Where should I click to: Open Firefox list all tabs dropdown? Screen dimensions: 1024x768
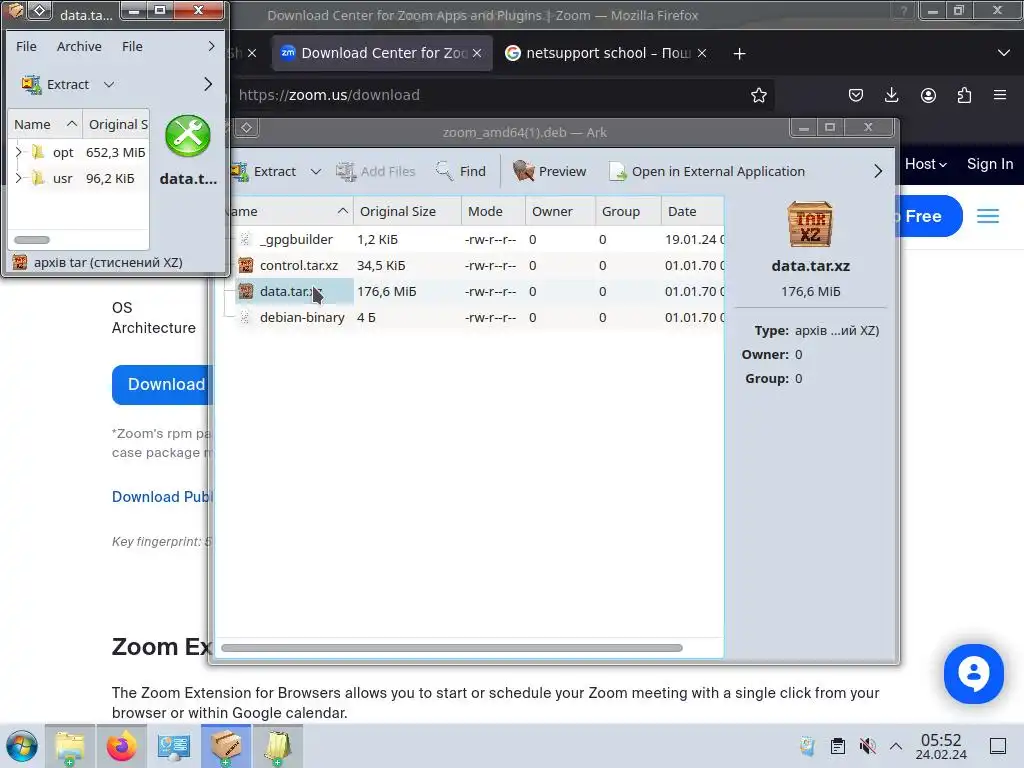pyautogui.click(x=1004, y=53)
